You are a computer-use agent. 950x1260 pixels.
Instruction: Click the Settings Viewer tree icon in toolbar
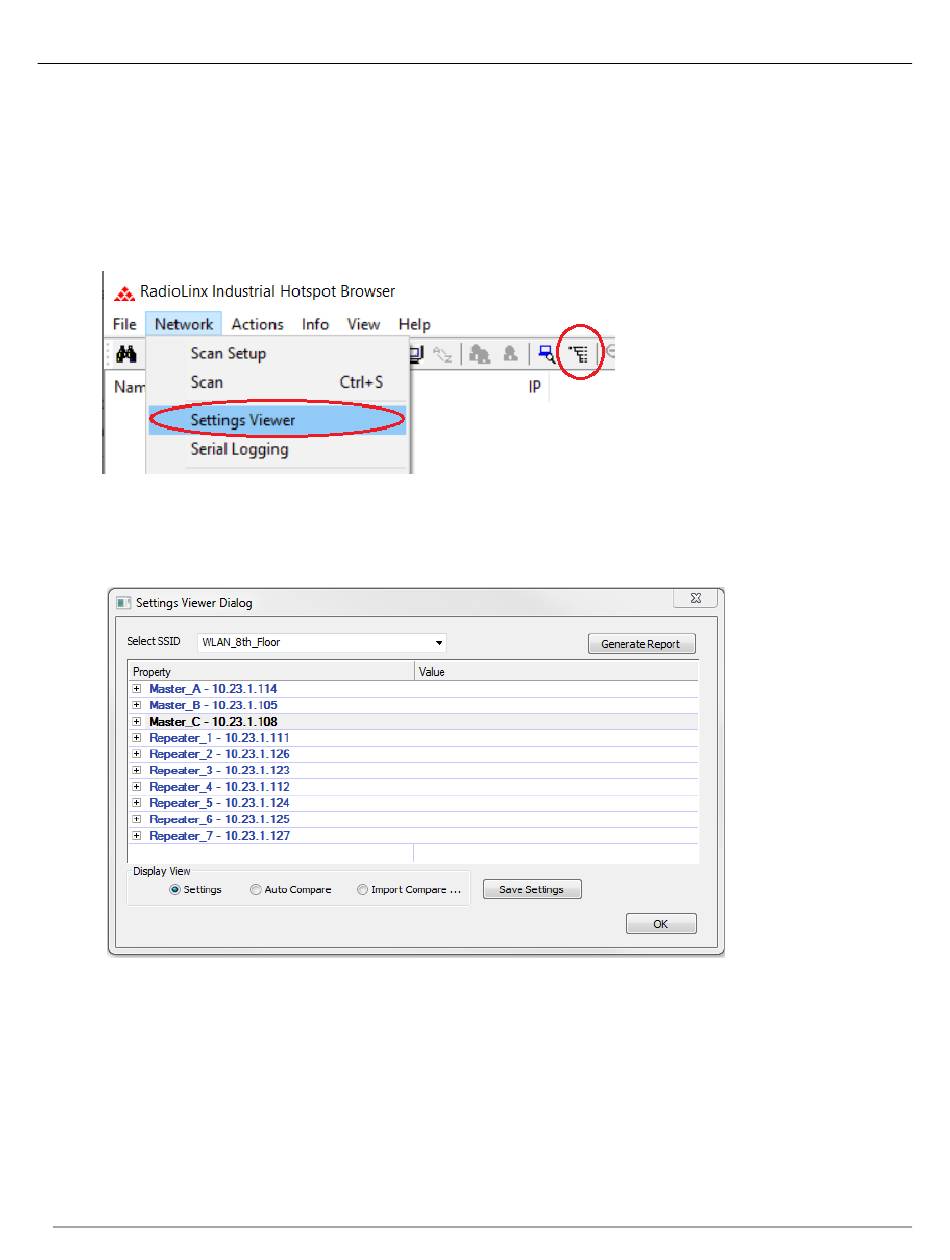pyautogui.click(x=579, y=353)
